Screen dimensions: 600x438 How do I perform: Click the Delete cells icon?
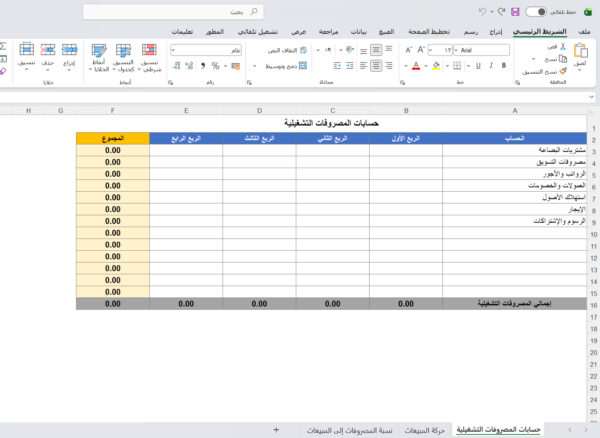[x=48, y=49]
